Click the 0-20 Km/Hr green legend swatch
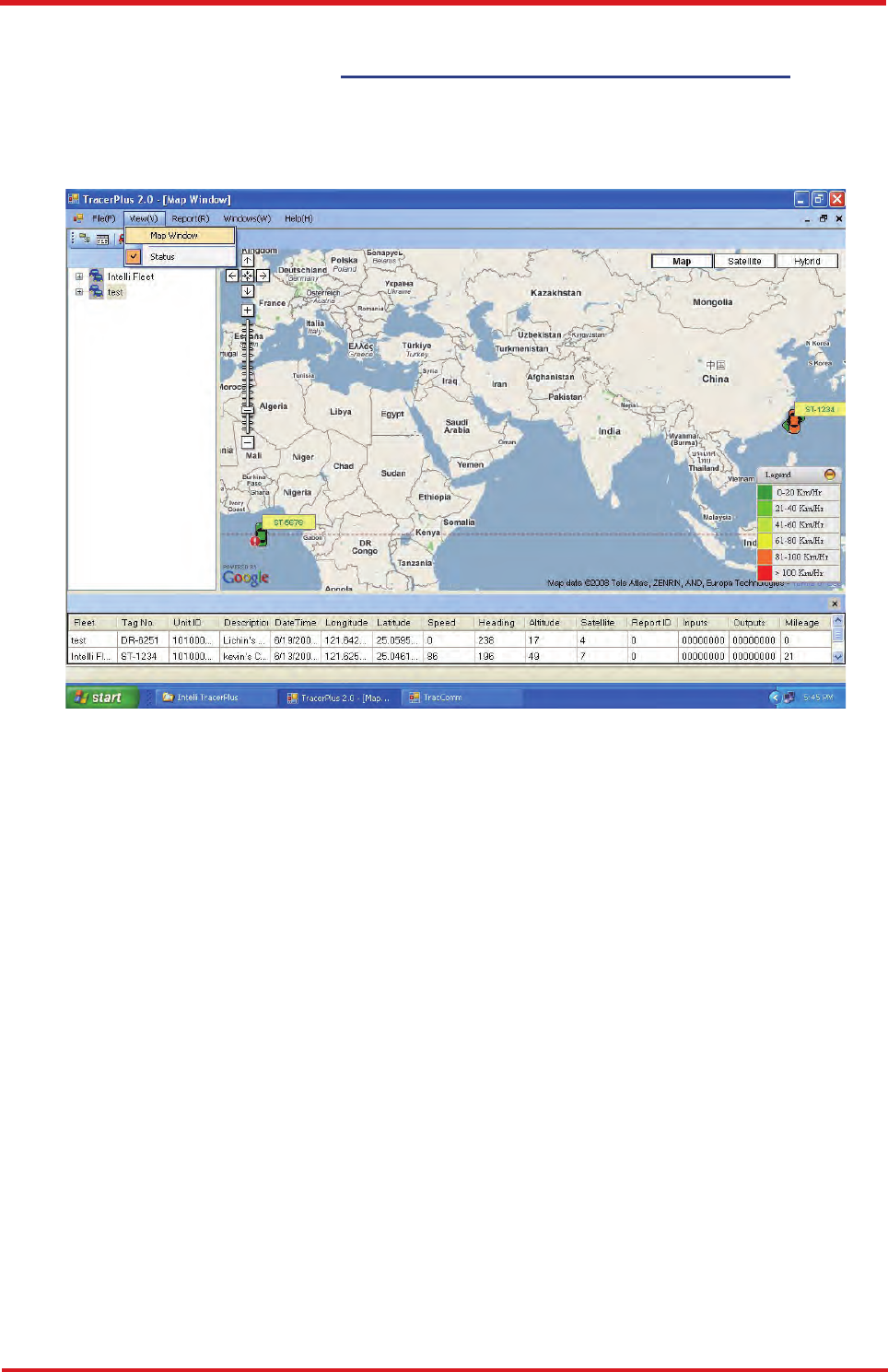Screen dimensions: 888x1372 765,492
